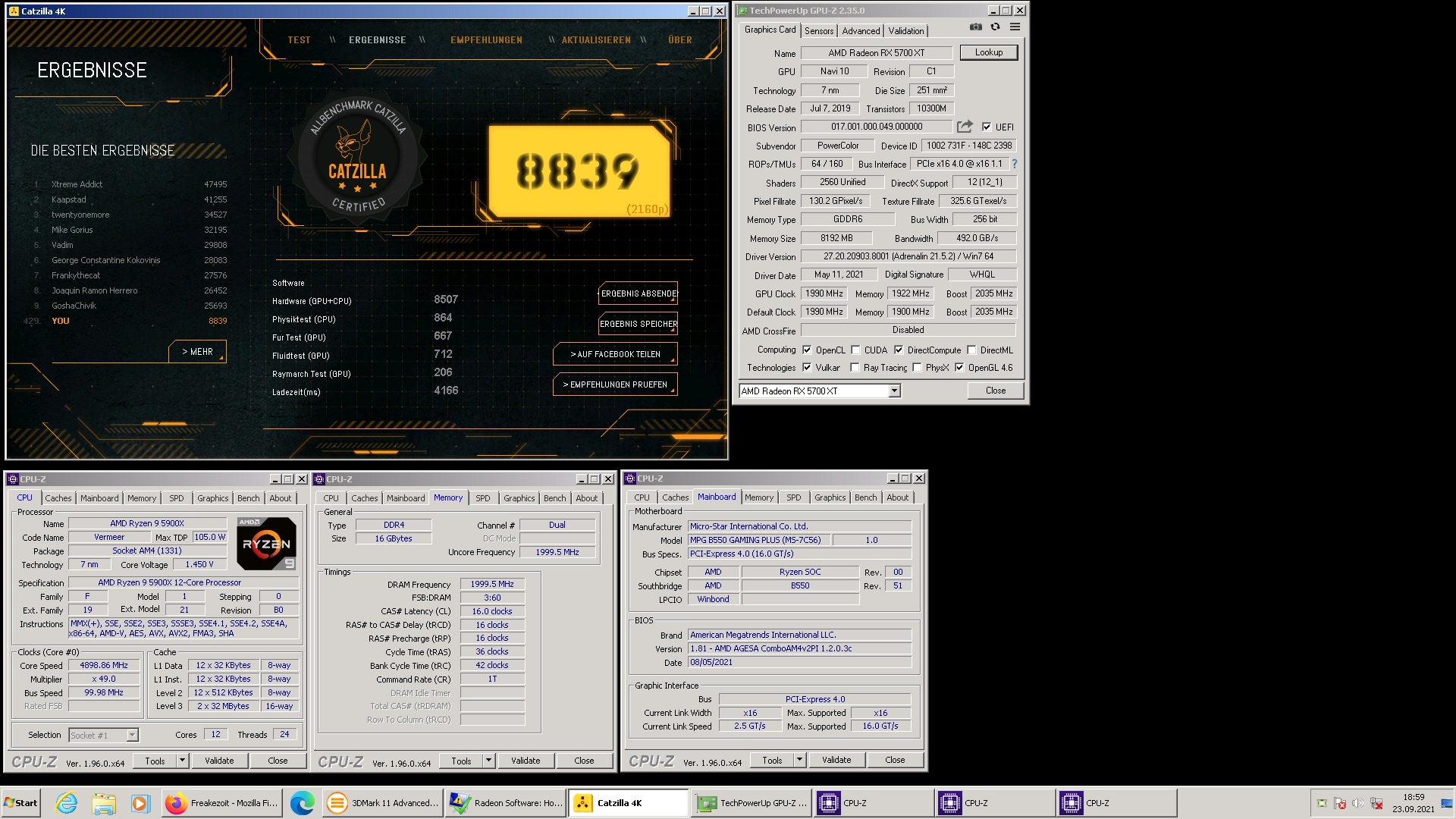Toggle the DirectCompute checkbox
This screenshot has height=819, width=1456.
tap(899, 350)
